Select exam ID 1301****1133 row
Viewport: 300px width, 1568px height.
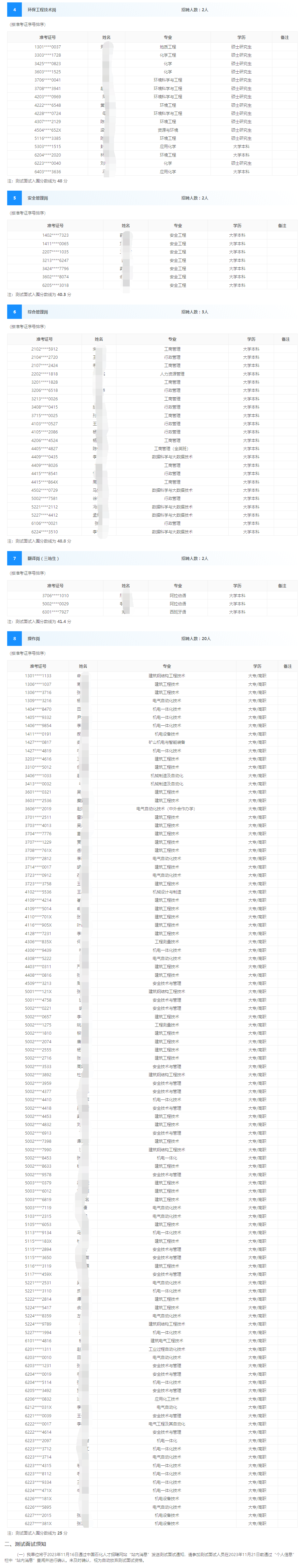38,676
